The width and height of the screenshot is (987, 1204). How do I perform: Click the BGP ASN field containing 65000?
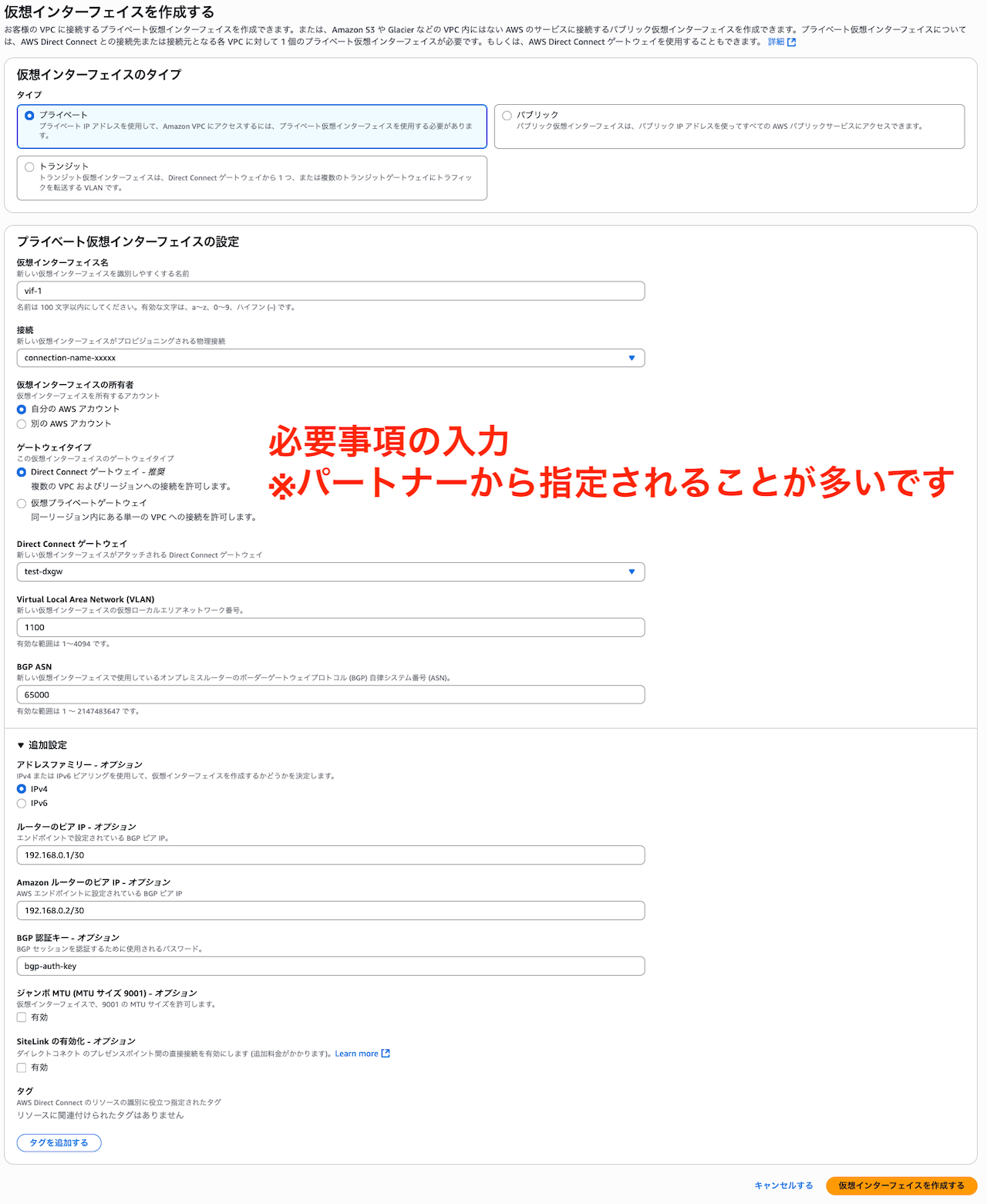pos(331,694)
